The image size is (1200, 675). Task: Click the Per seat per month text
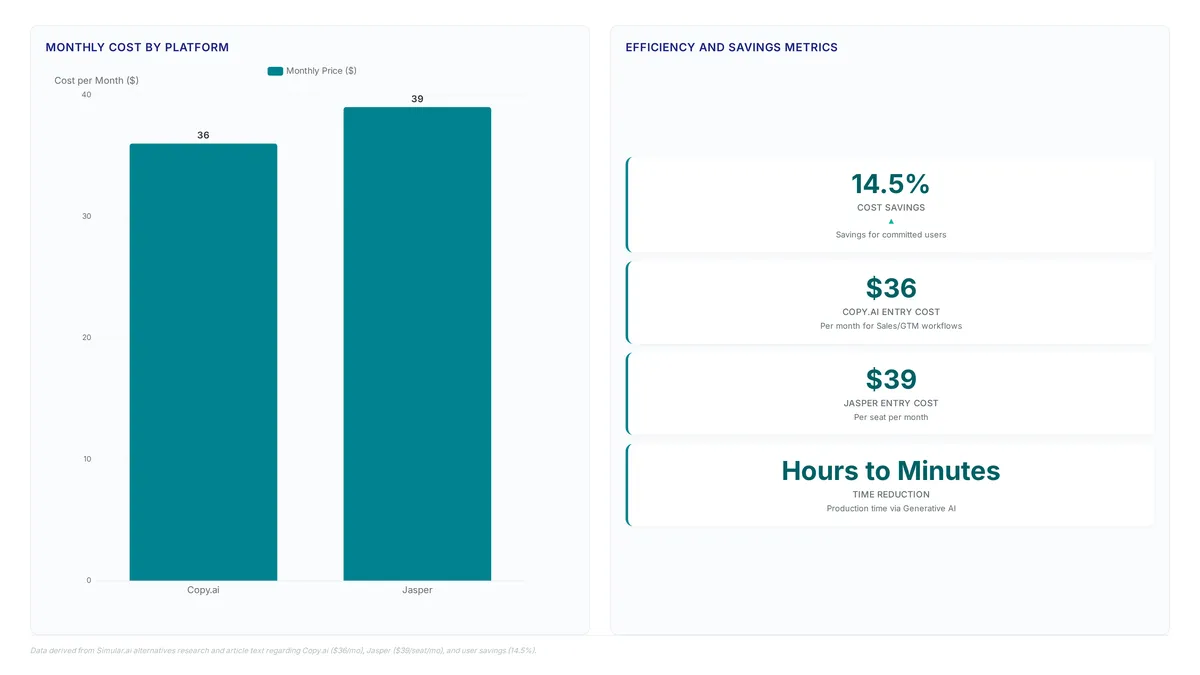click(890, 417)
